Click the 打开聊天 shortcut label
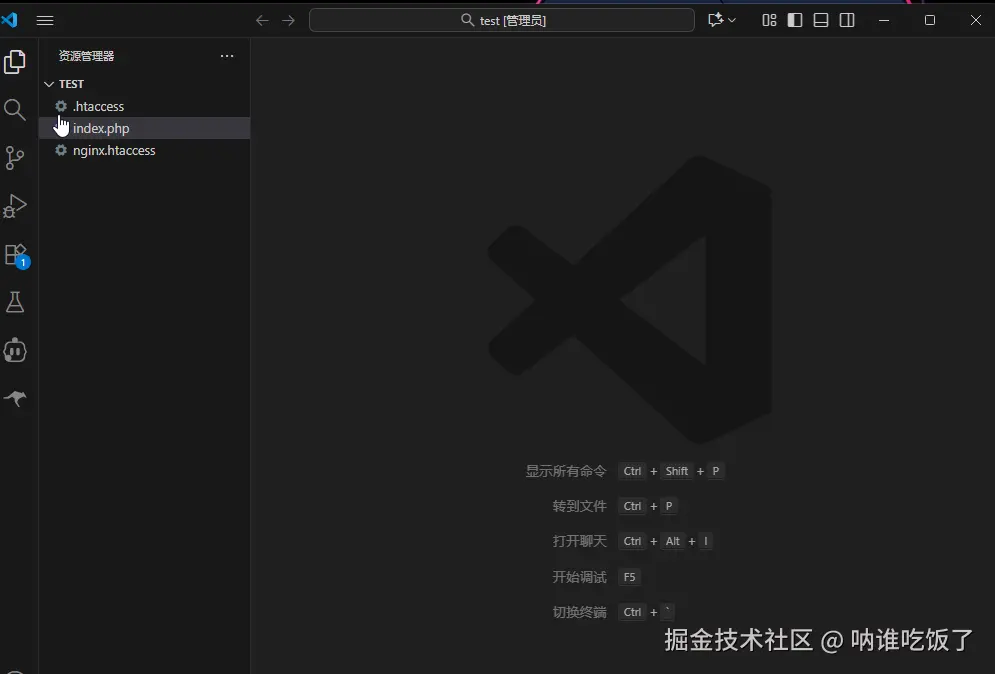Viewport: 995px width, 674px height. [x=579, y=541]
